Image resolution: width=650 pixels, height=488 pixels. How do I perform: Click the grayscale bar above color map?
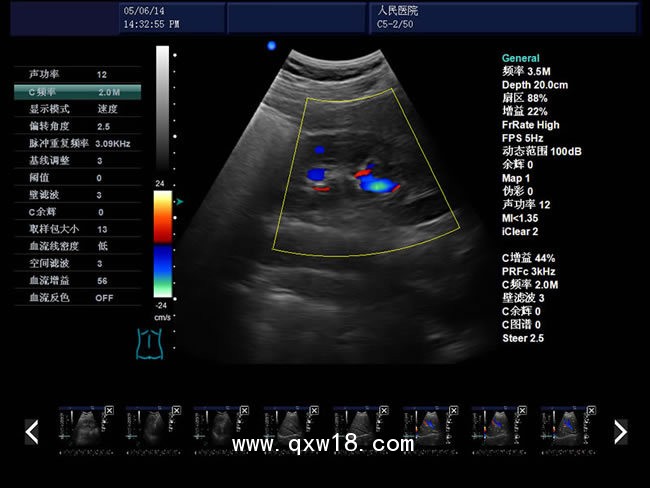coord(162,110)
